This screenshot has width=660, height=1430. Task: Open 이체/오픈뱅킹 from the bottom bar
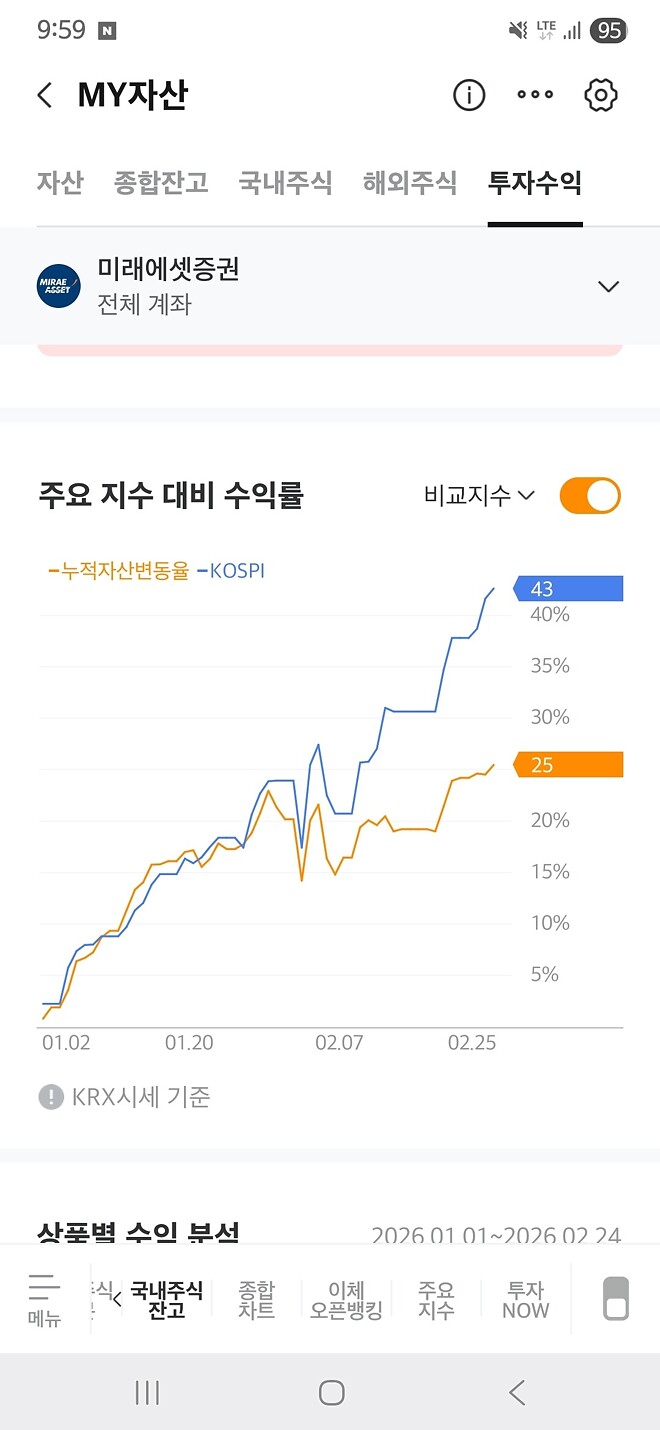[x=344, y=1297]
